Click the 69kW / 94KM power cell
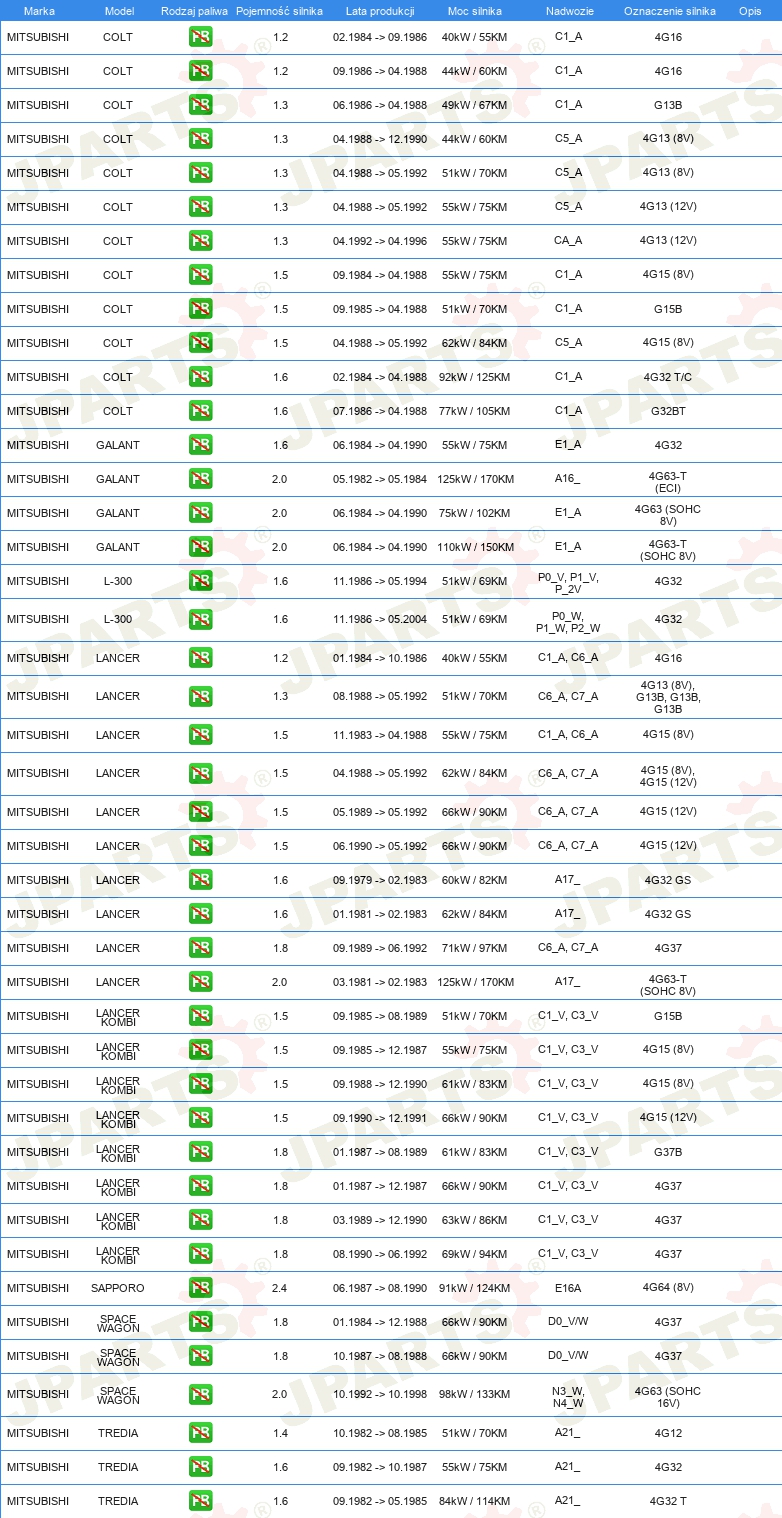Image resolution: width=782 pixels, height=1518 pixels. point(474,1254)
